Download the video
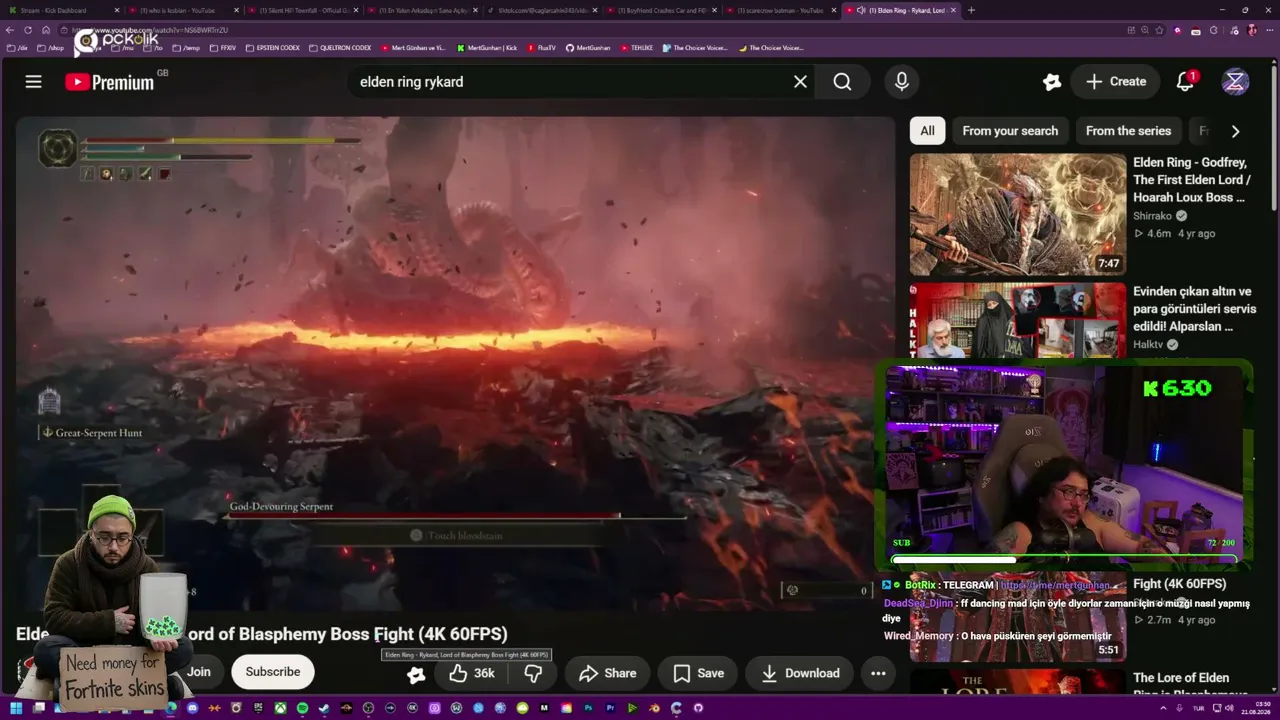The height and width of the screenshot is (720, 1280). (x=799, y=673)
